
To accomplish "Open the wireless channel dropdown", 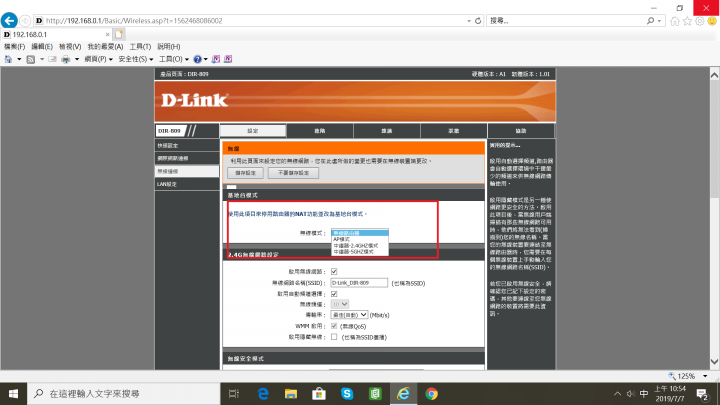I will pyautogui.click(x=340, y=304).
